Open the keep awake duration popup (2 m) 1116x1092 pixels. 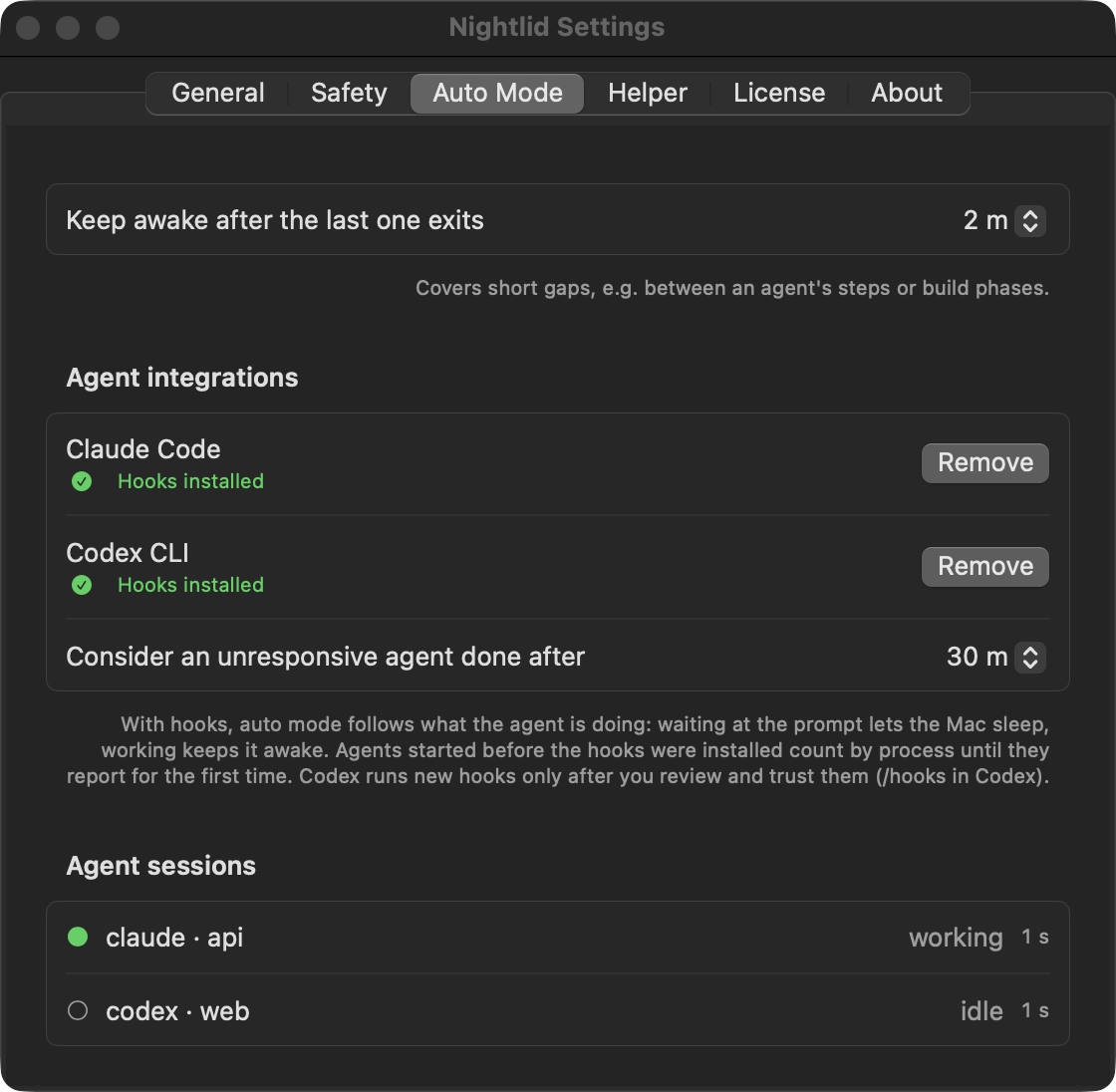[x=1030, y=220]
